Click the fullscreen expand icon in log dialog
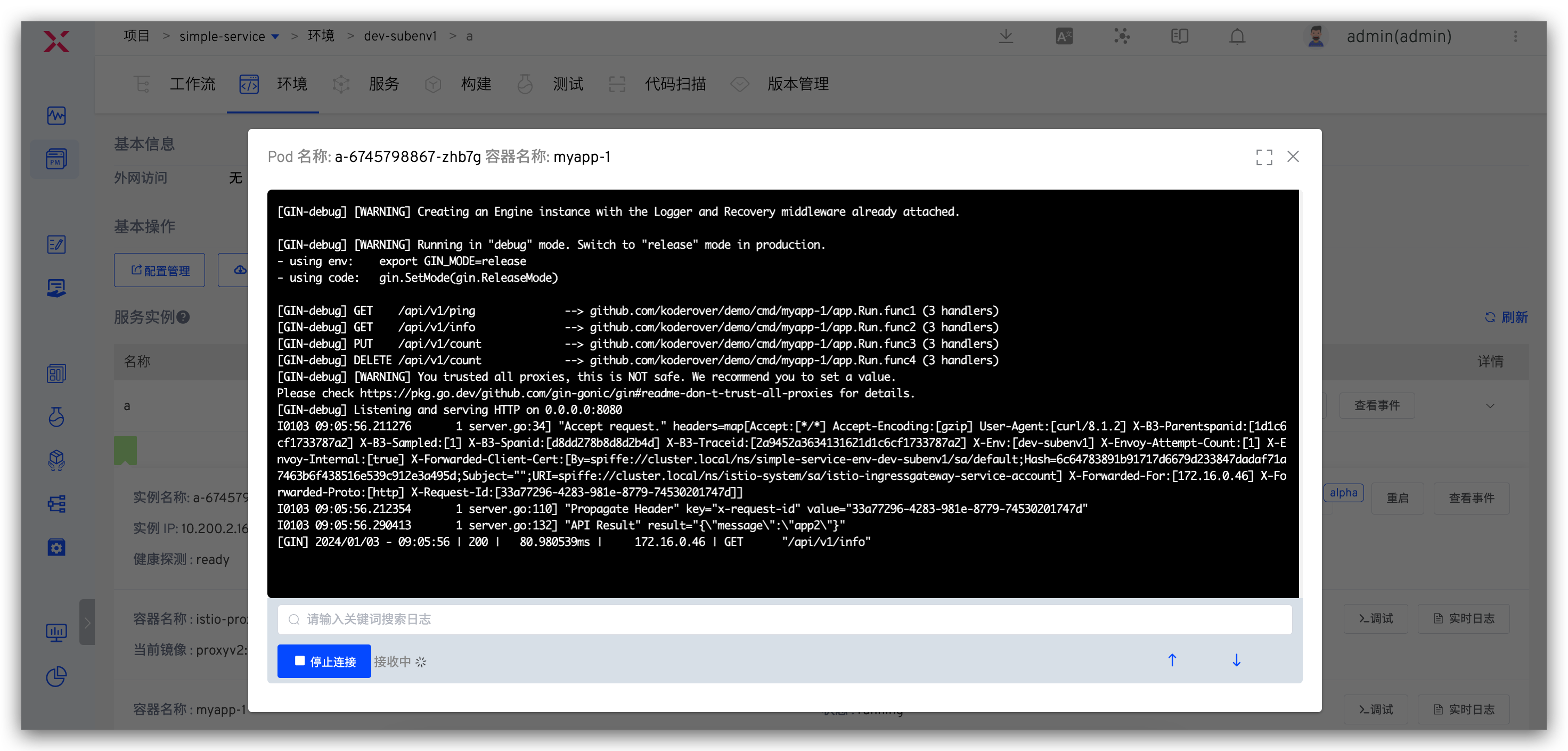This screenshot has width=1568, height=751. point(1264,157)
